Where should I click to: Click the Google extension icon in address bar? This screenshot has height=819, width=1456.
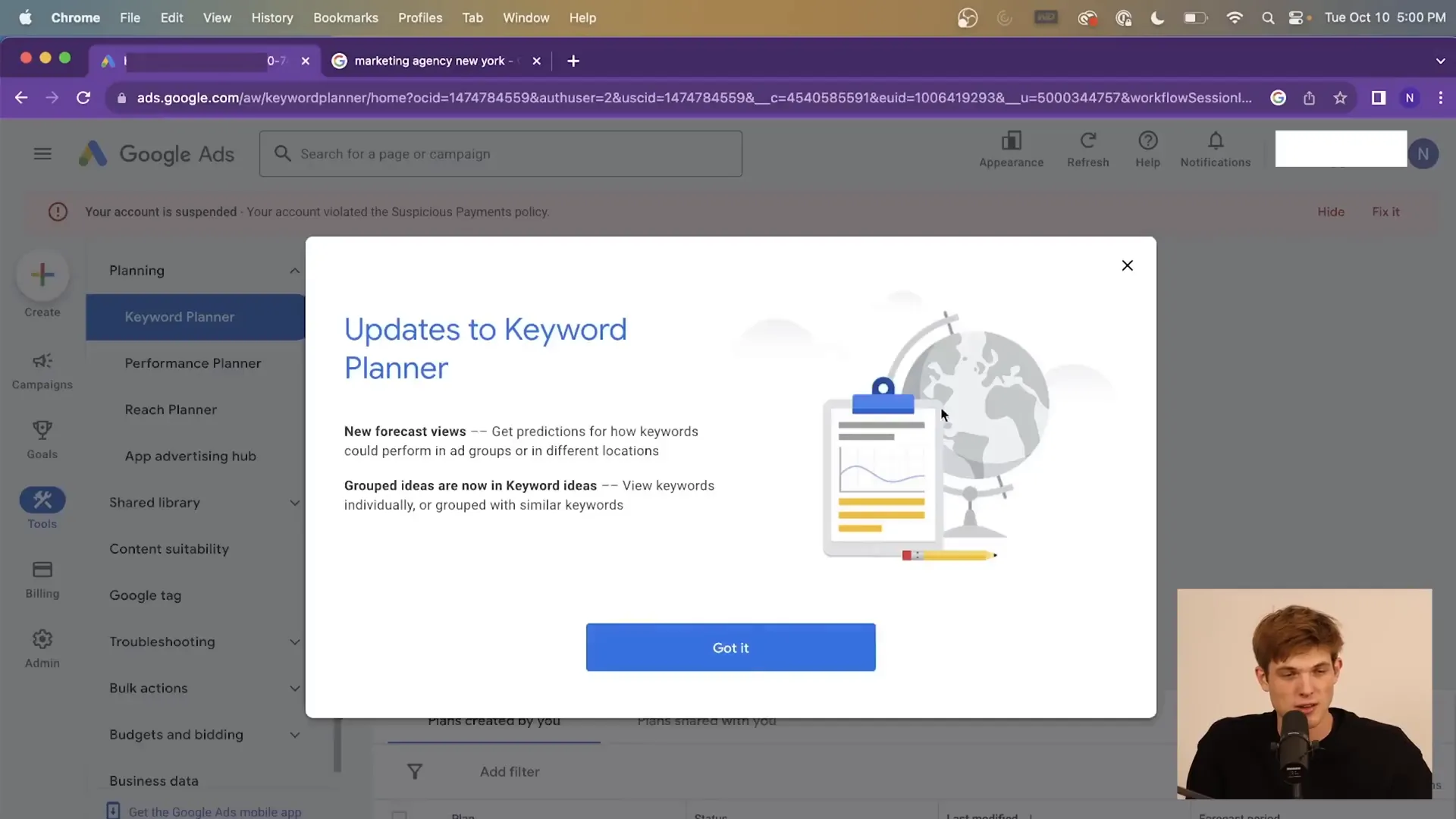[x=1278, y=98]
